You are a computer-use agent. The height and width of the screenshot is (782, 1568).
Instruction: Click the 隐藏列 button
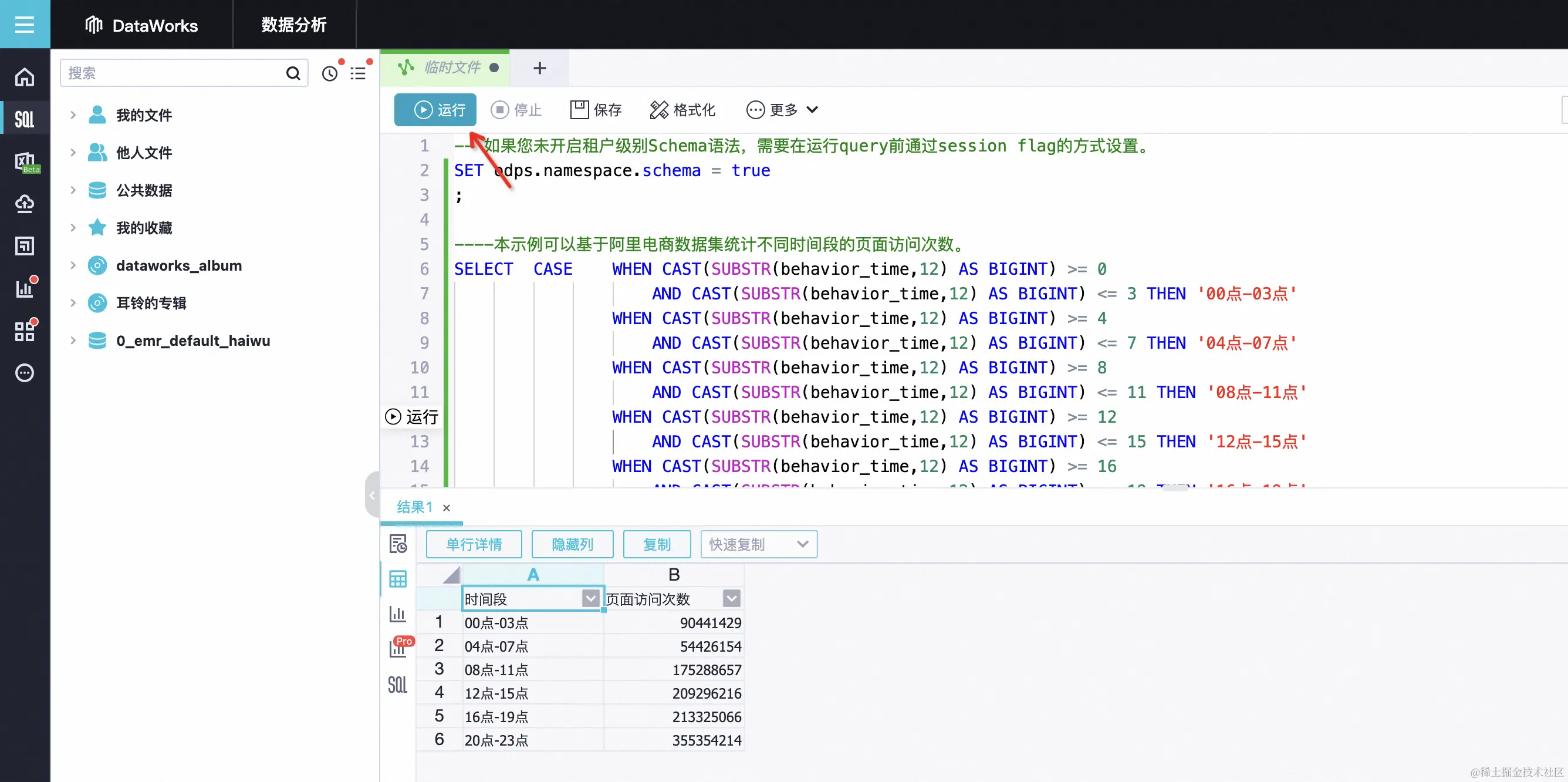point(572,544)
